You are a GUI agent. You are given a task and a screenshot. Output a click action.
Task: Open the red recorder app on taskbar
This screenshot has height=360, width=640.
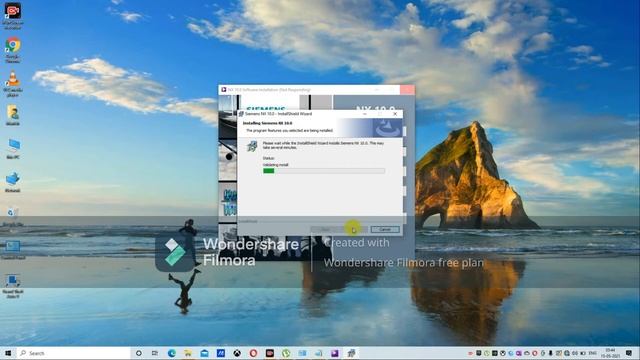click(269, 353)
